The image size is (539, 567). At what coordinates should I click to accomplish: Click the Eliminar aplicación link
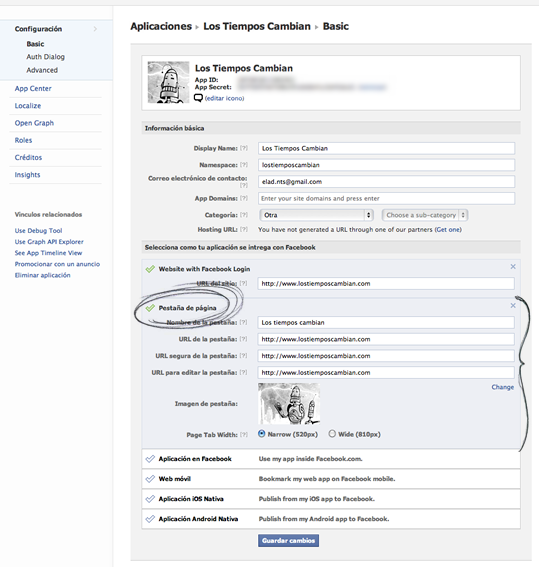[42, 275]
